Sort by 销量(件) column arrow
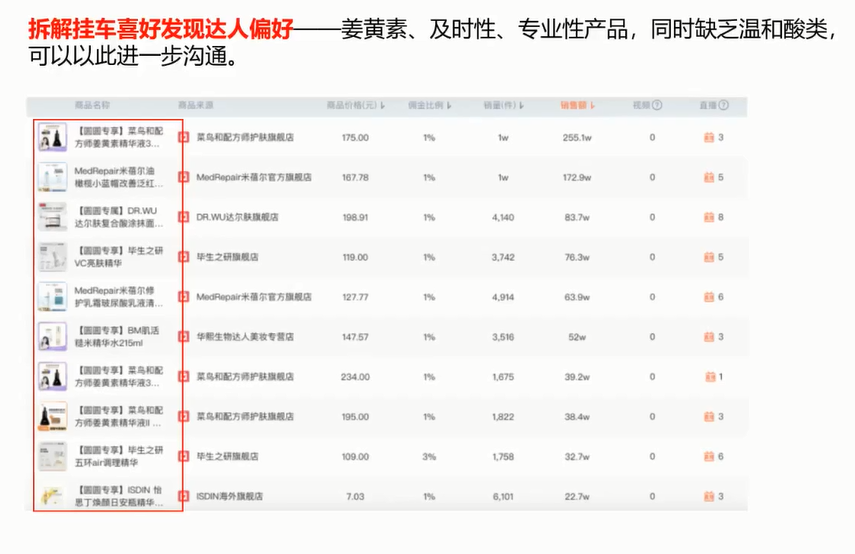The width and height of the screenshot is (855, 554). tap(521, 105)
